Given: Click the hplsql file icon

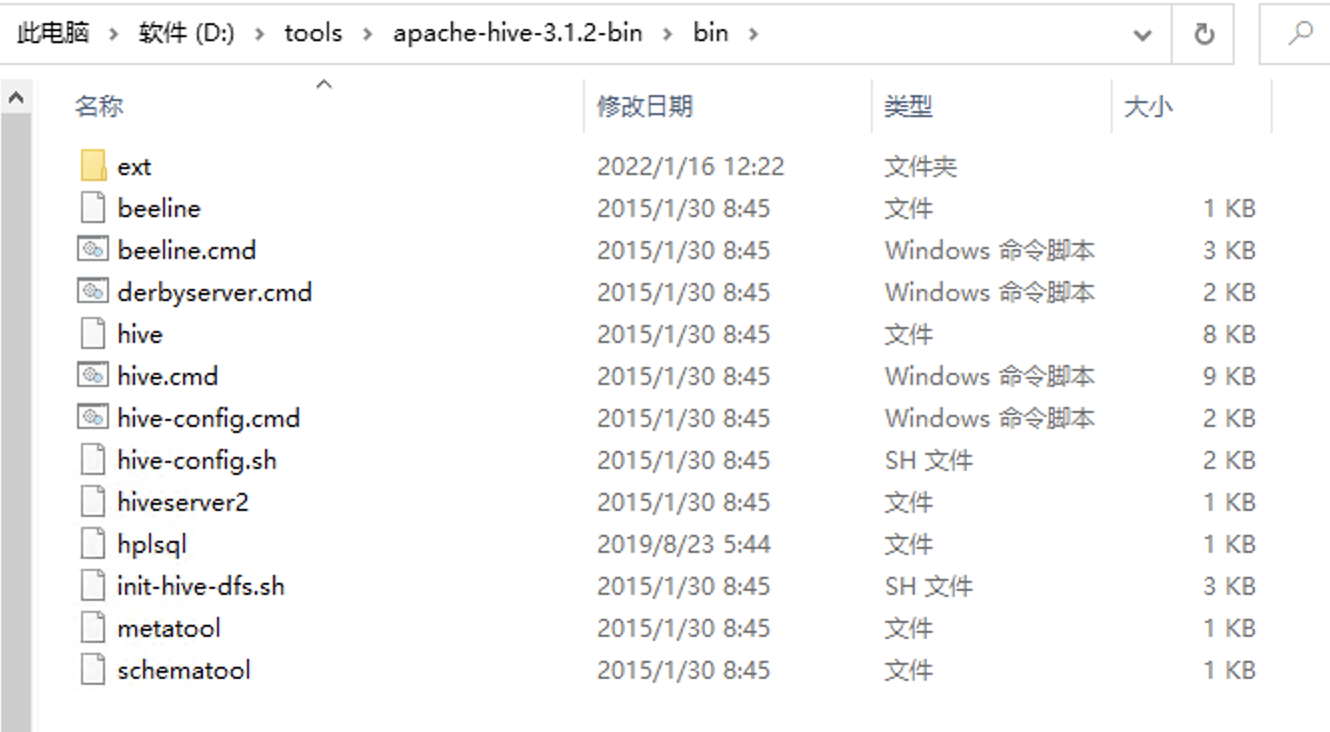Looking at the screenshot, I should pyautogui.click(x=92, y=544).
